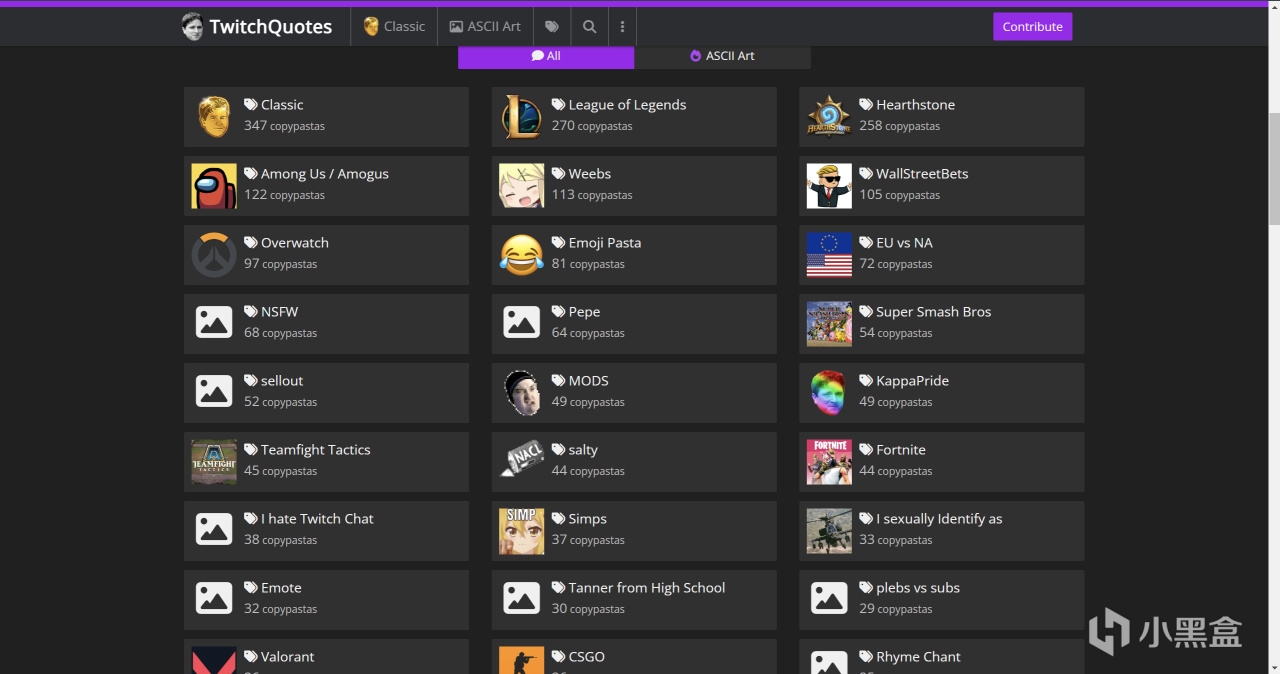The image size is (1280, 674).
Task: Click the Super Smash Bros thumbnail
Action: 829,324
